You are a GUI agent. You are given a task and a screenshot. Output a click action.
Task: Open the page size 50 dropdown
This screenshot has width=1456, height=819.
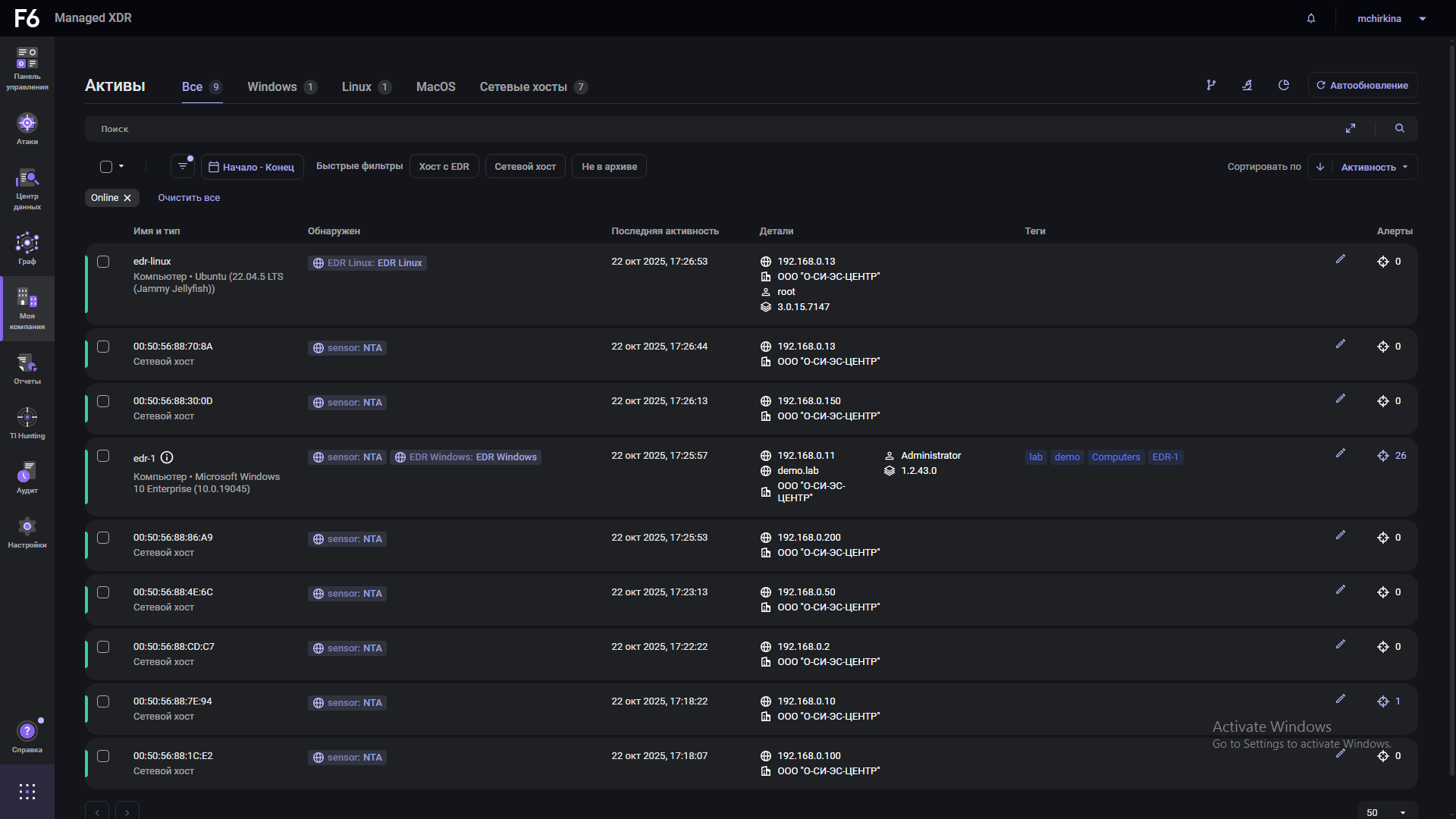(1386, 812)
